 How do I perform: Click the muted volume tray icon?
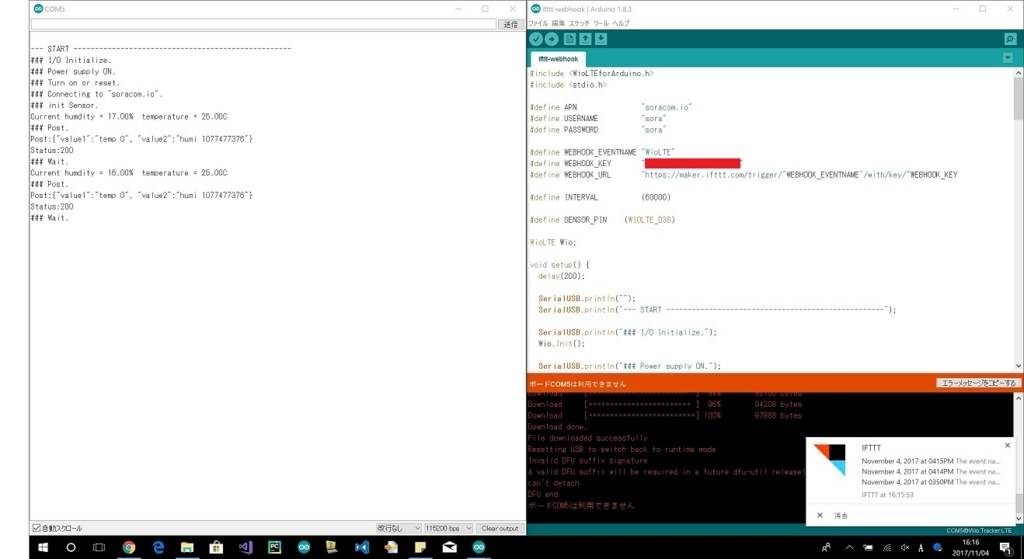[905, 547]
